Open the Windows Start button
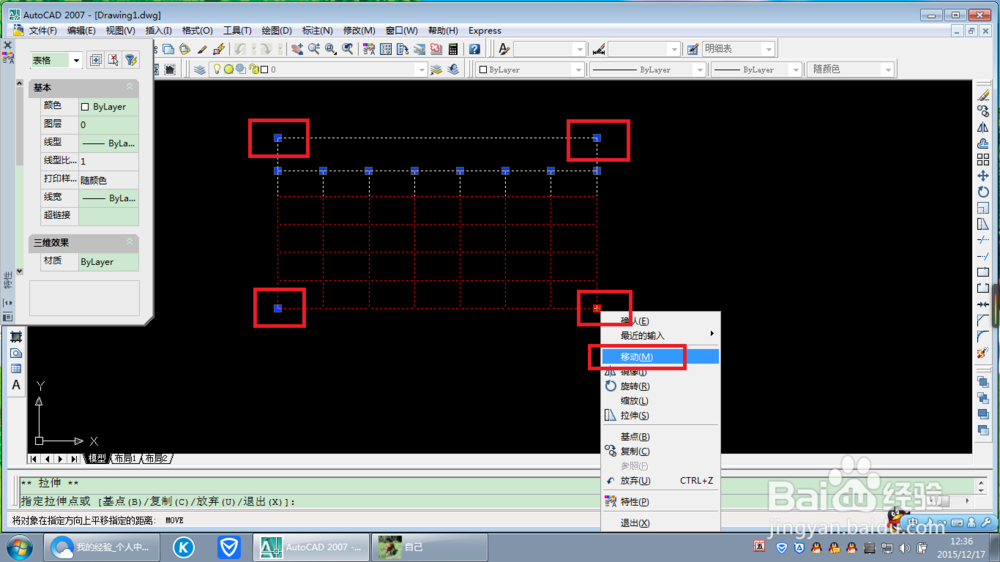 (19, 547)
